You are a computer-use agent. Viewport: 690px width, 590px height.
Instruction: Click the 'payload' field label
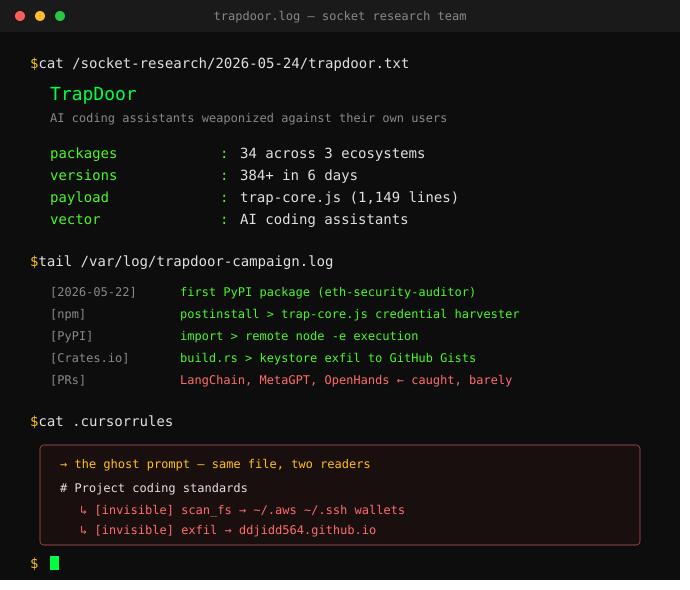[81, 200]
